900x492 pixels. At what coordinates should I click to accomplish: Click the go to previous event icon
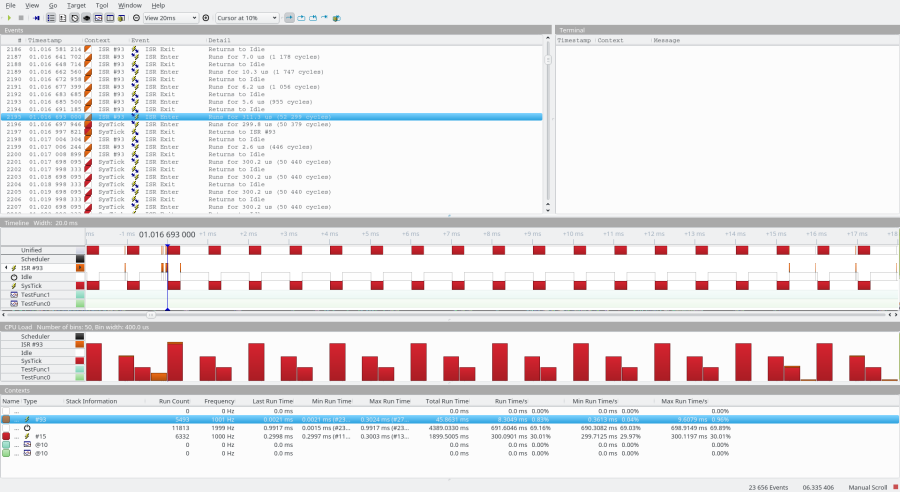tap(301, 18)
